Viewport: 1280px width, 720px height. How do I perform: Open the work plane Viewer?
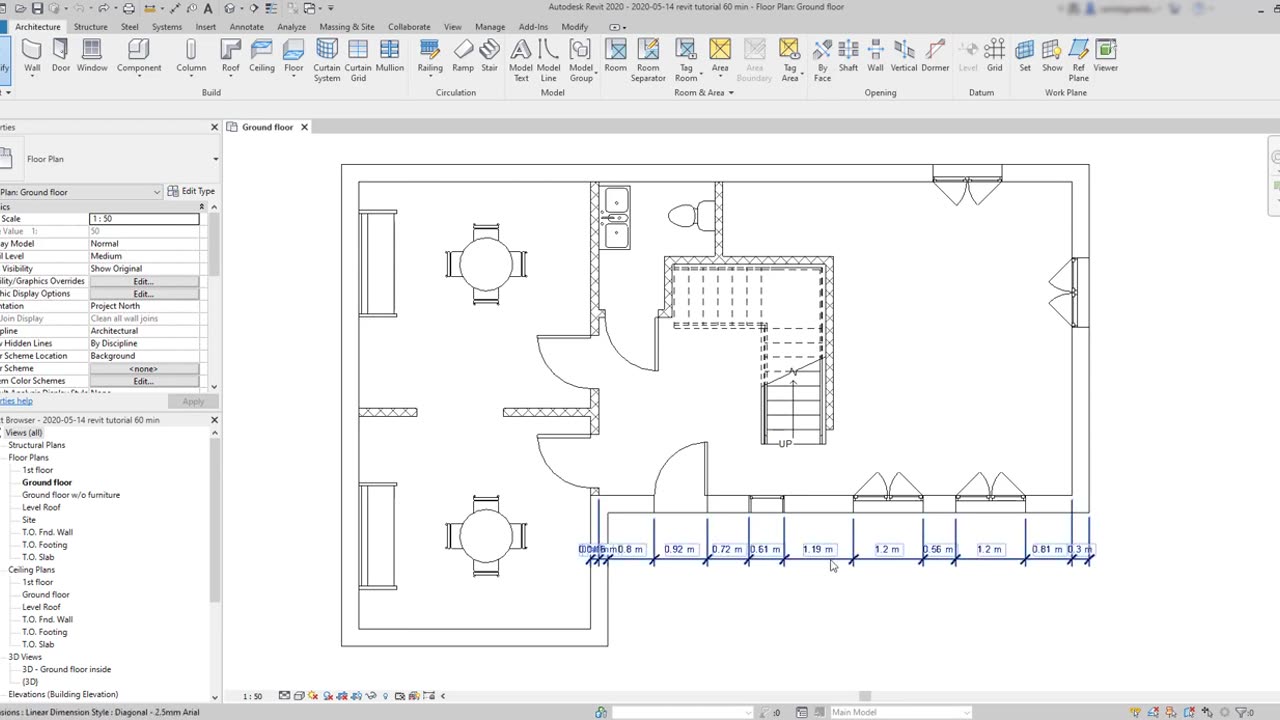click(1106, 56)
